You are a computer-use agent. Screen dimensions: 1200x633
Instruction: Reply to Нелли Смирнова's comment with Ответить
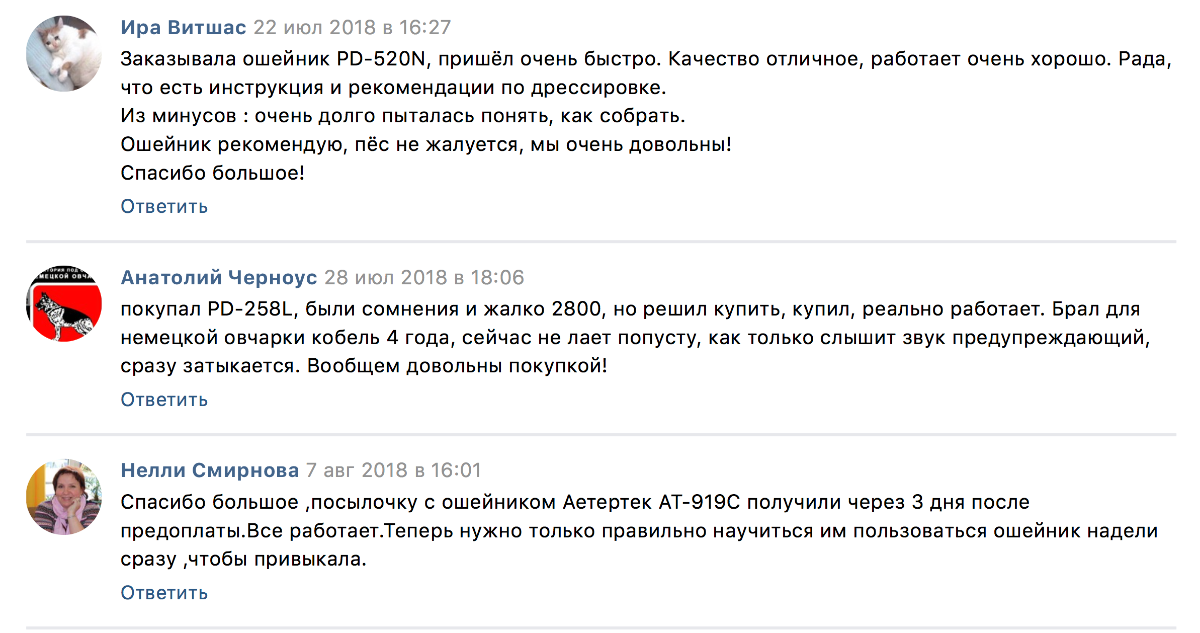coord(164,592)
